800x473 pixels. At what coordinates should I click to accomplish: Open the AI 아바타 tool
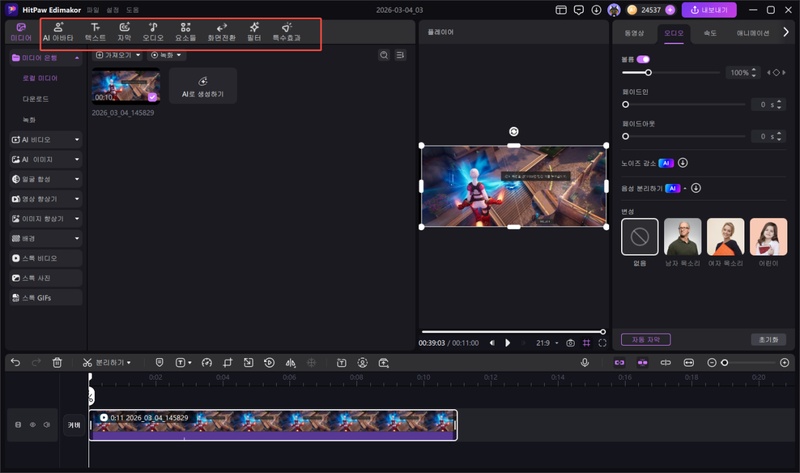pos(58,31)
